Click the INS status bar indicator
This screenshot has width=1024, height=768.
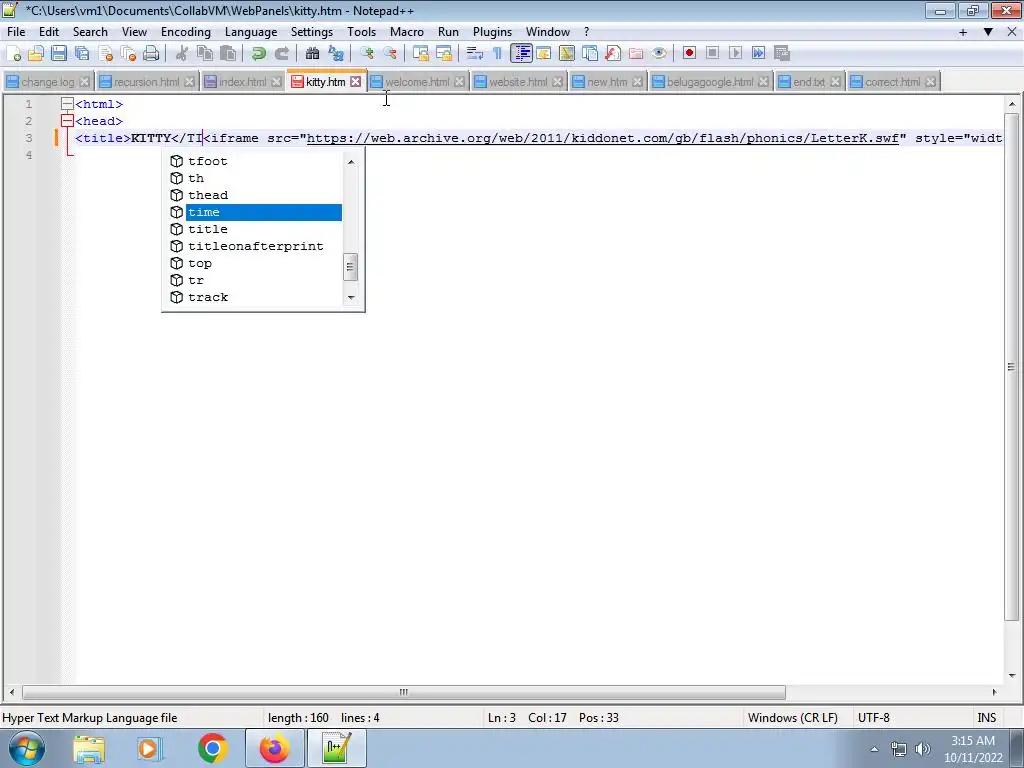point(986,718)
